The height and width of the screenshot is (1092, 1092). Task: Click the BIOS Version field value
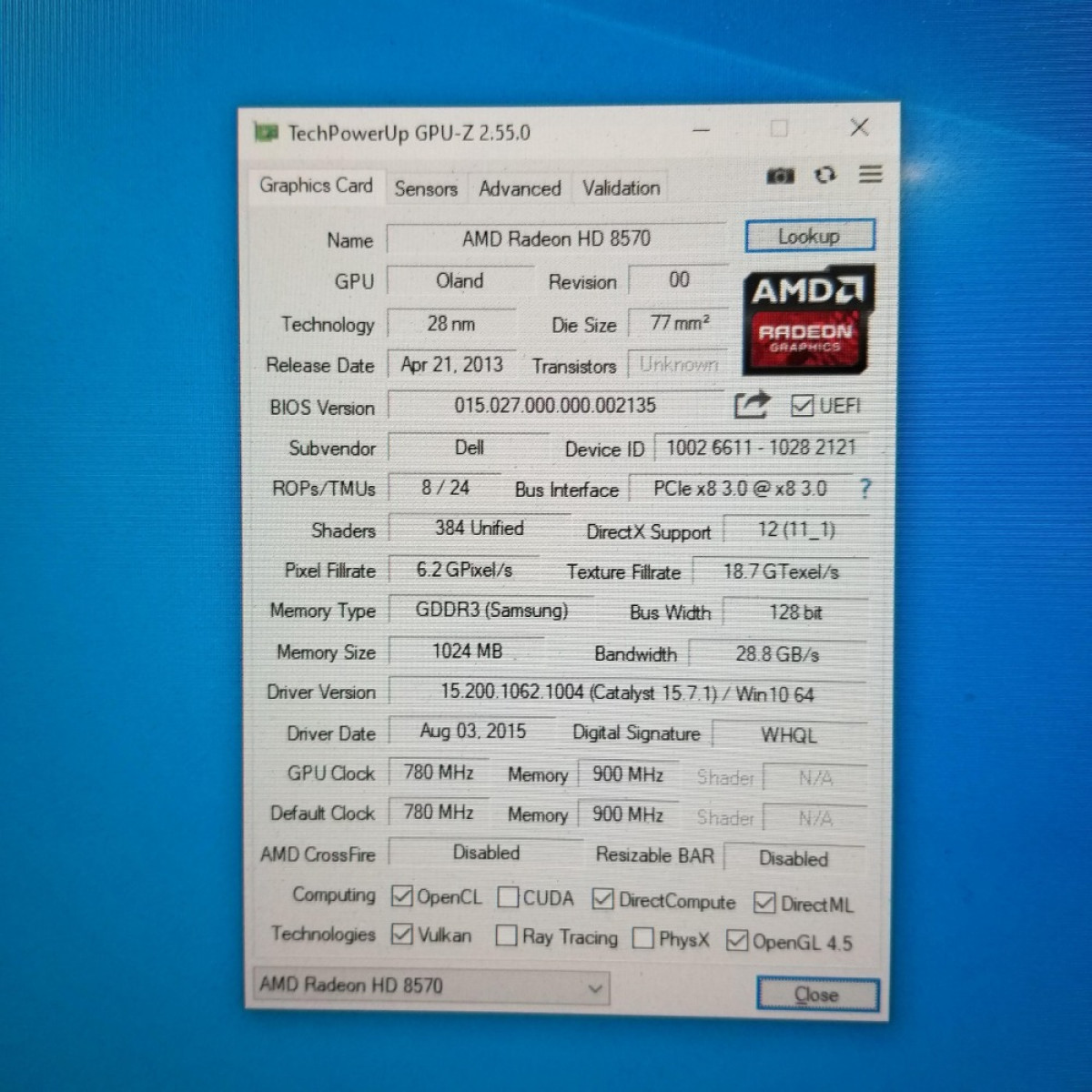tap(555, 405)
